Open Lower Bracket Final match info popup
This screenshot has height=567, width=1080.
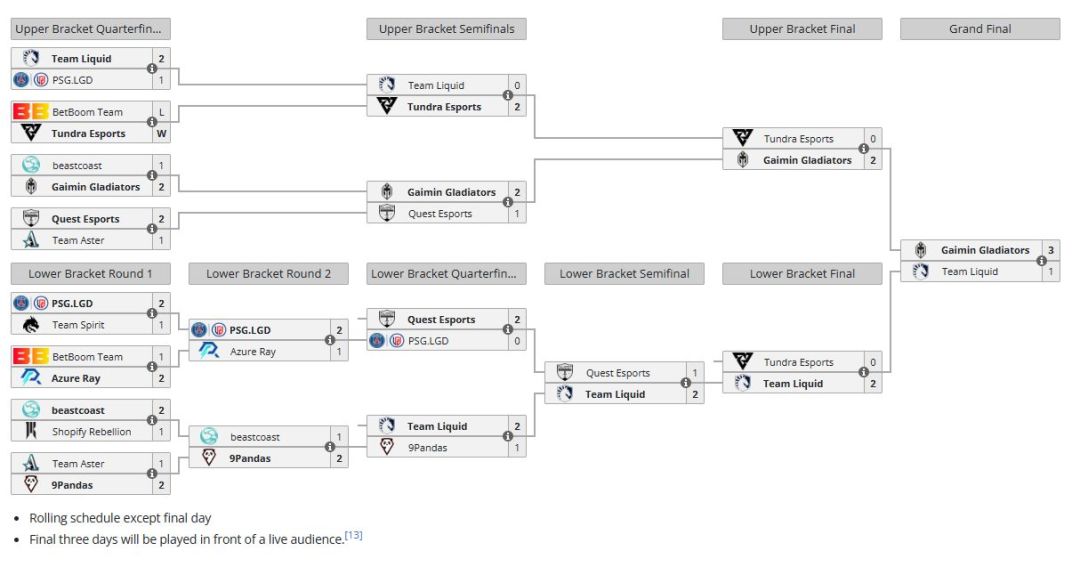pyautogui.click(x=864, y=373)
